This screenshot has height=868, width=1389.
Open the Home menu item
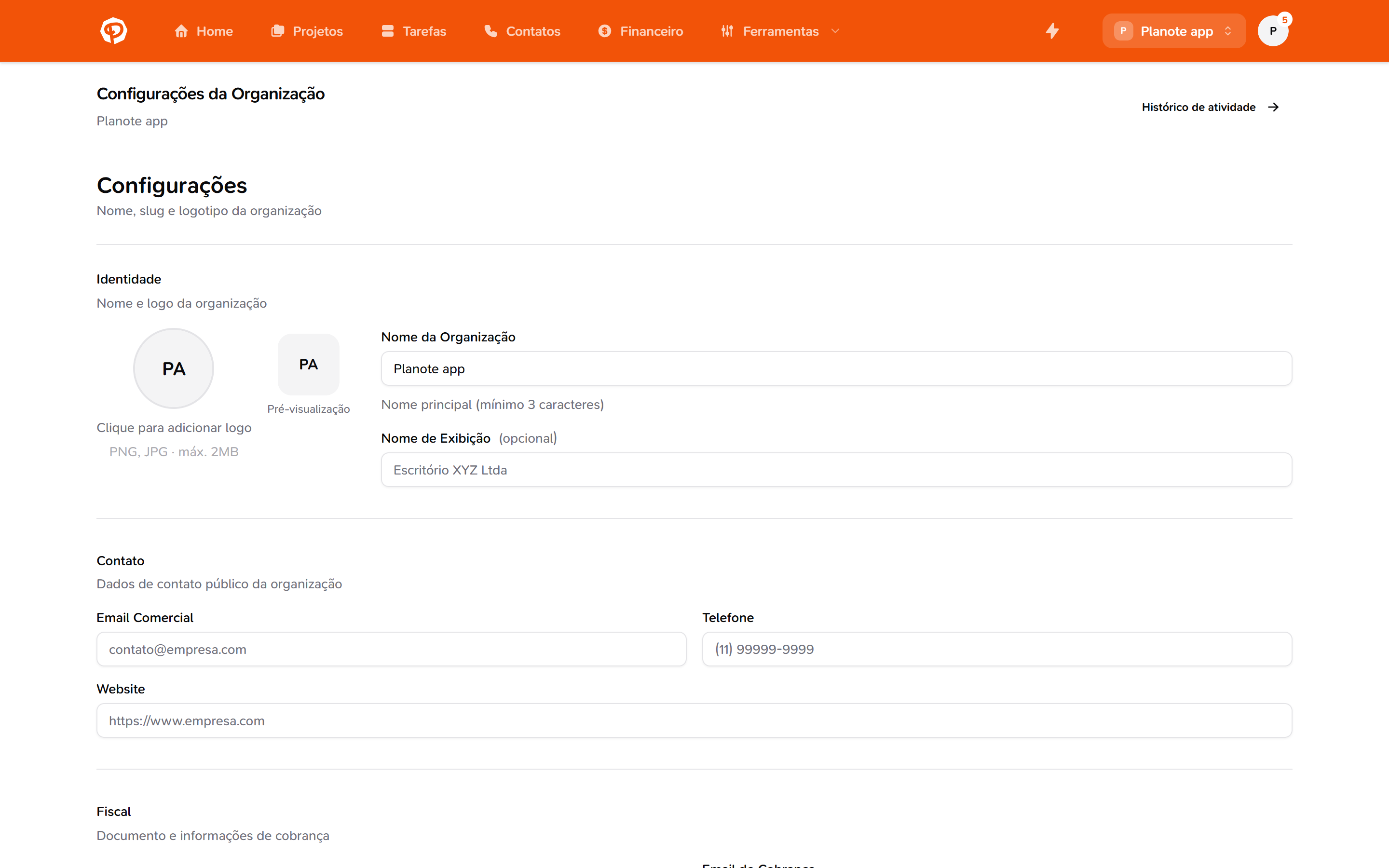[x=204, y=31]
